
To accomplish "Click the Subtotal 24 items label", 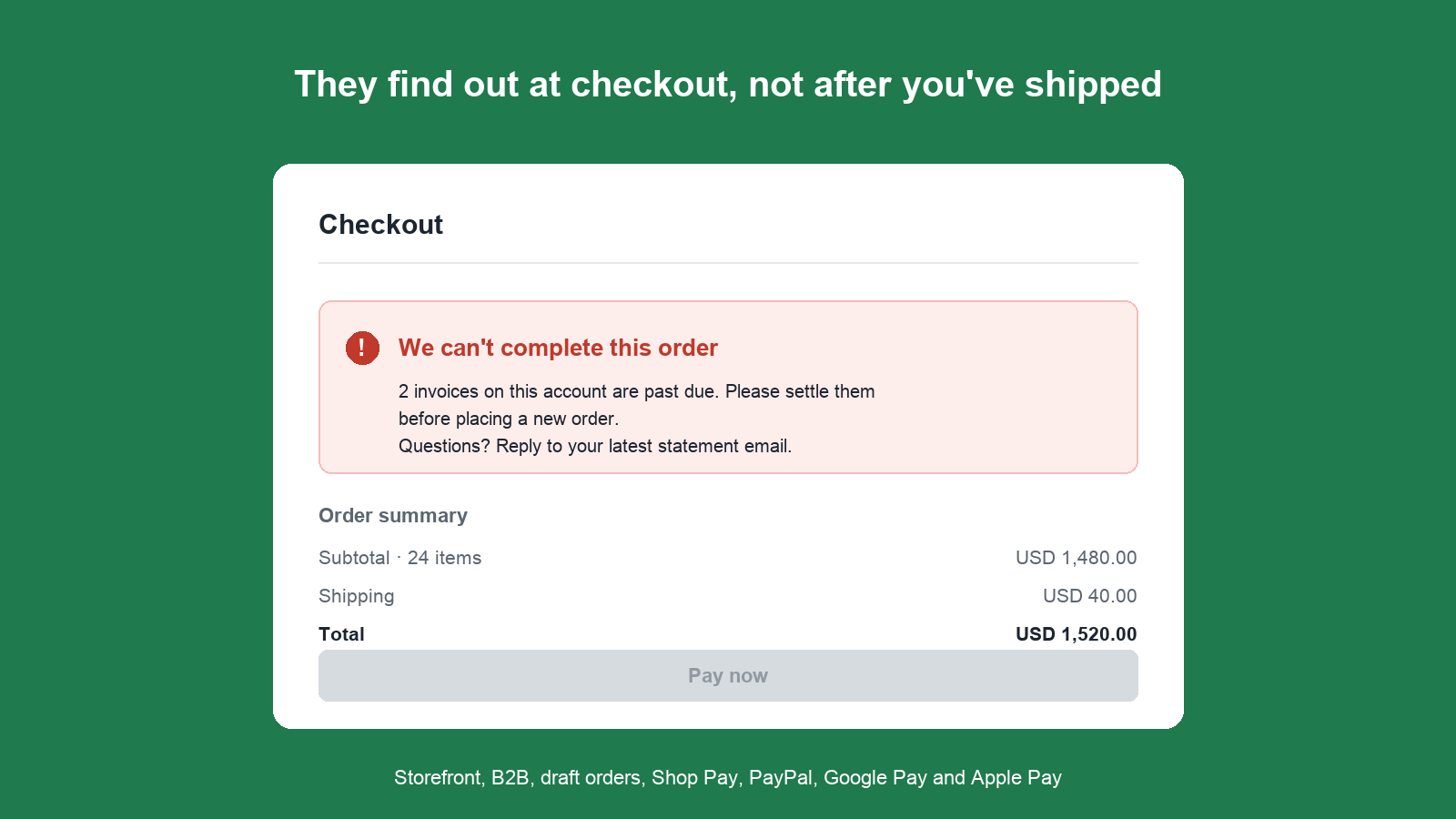I will click(x=399, y=558).
